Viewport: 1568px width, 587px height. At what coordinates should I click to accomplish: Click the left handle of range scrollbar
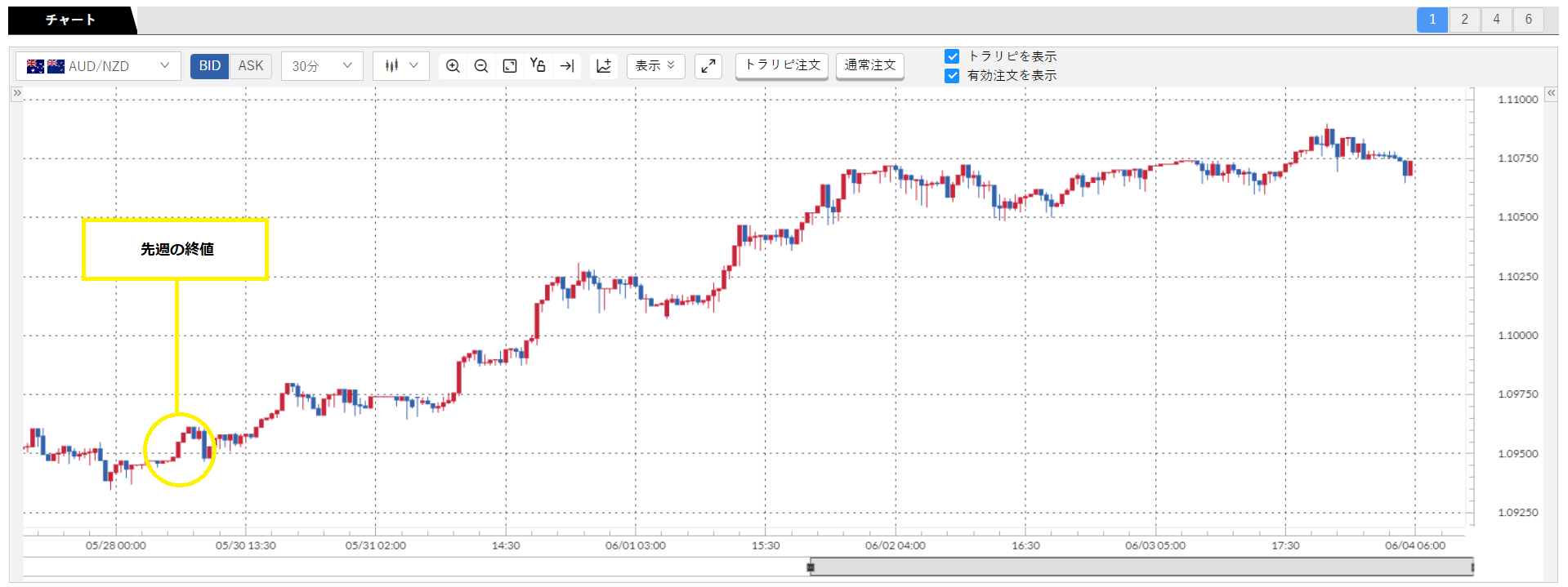[x=811, y=567]
